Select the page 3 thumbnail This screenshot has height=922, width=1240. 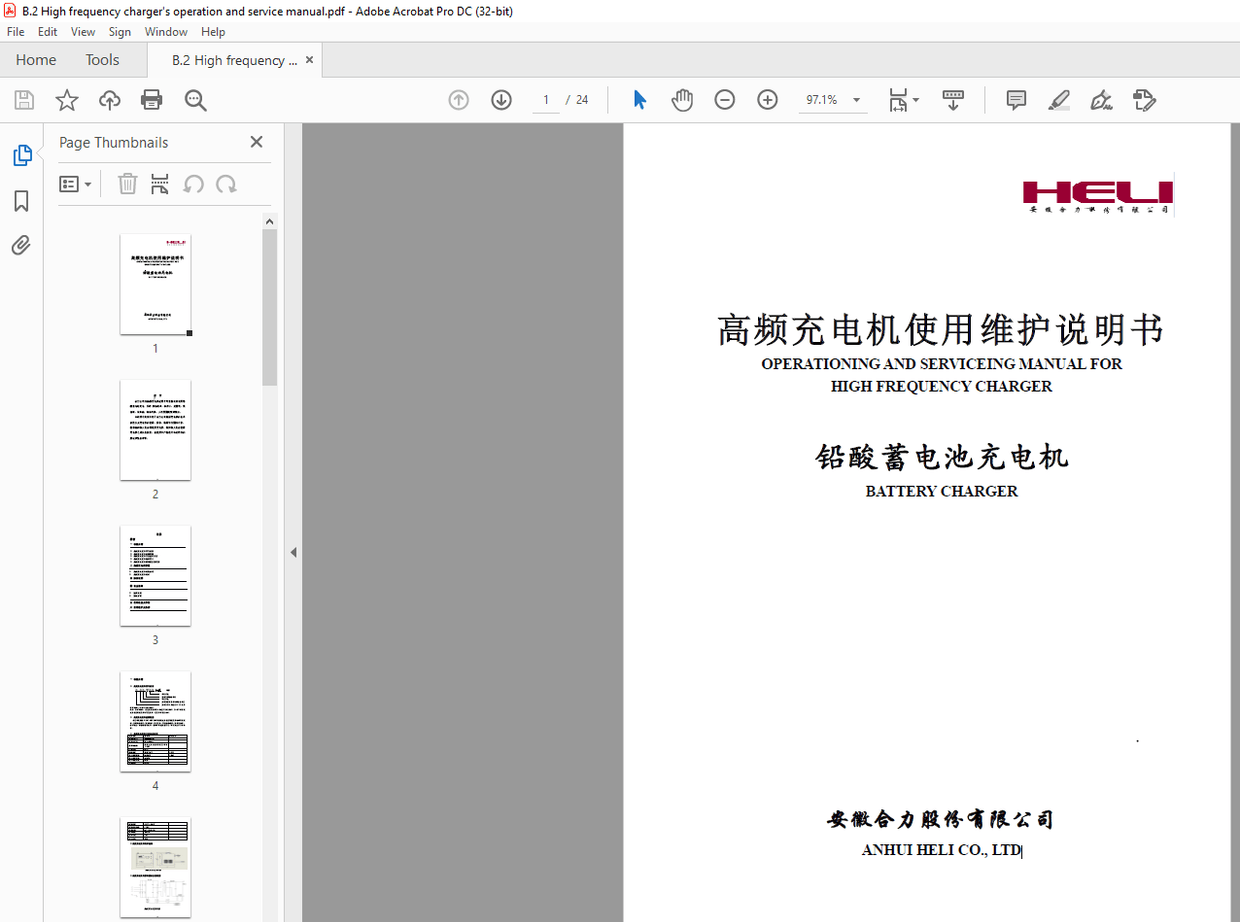pyautogui.click(x=155, y=576)
